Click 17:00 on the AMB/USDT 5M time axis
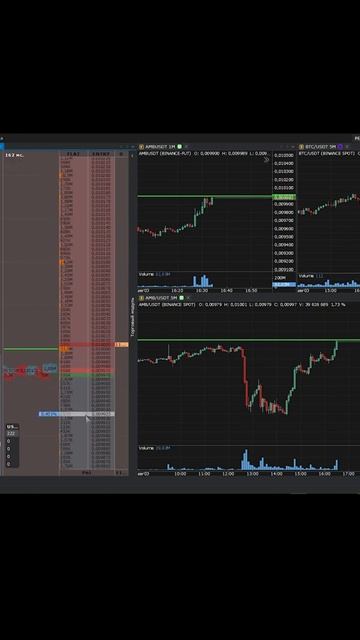This screenshot has height=640, width=360. click(x=349, y=474)
